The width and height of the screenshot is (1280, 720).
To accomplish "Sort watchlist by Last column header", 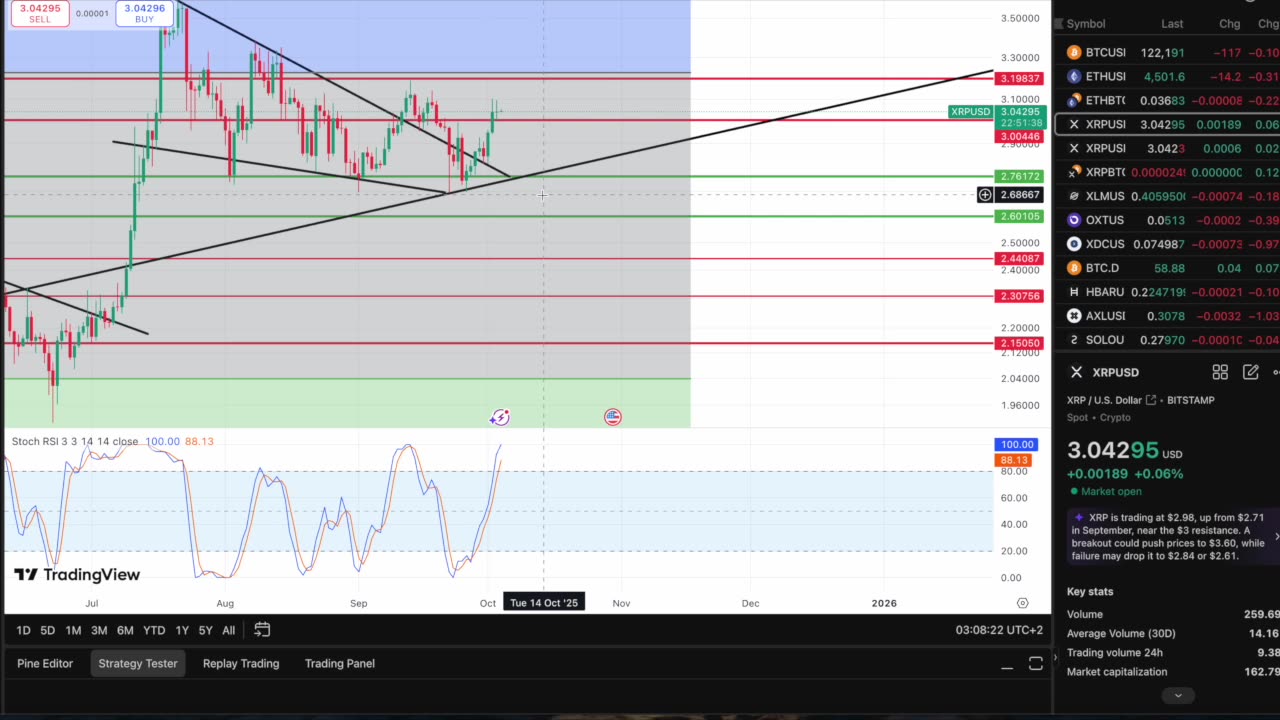I will [x=1172, y=24].
